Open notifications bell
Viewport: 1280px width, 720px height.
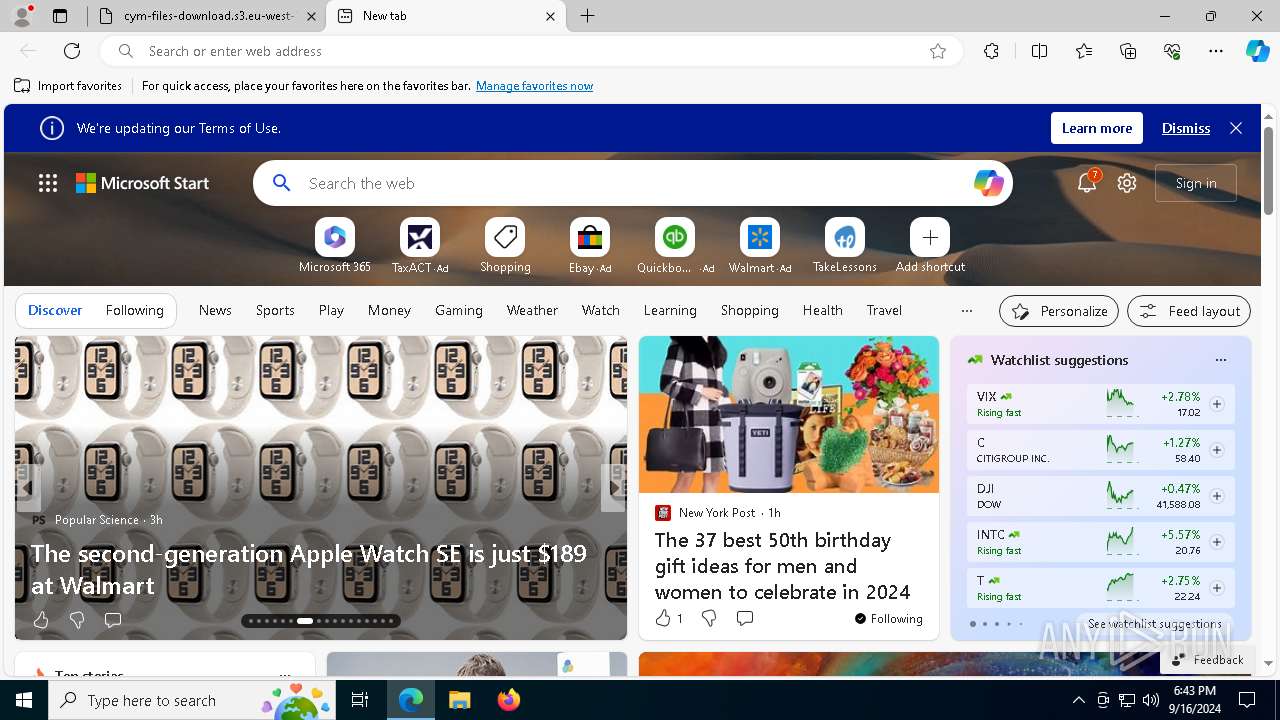click(1087, 183)
